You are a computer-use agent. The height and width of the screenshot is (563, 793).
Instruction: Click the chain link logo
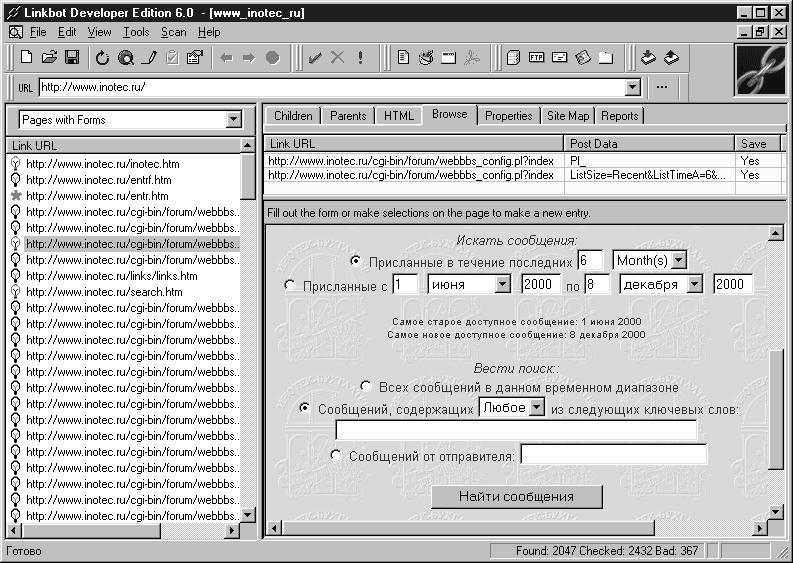tap(760, 71)
